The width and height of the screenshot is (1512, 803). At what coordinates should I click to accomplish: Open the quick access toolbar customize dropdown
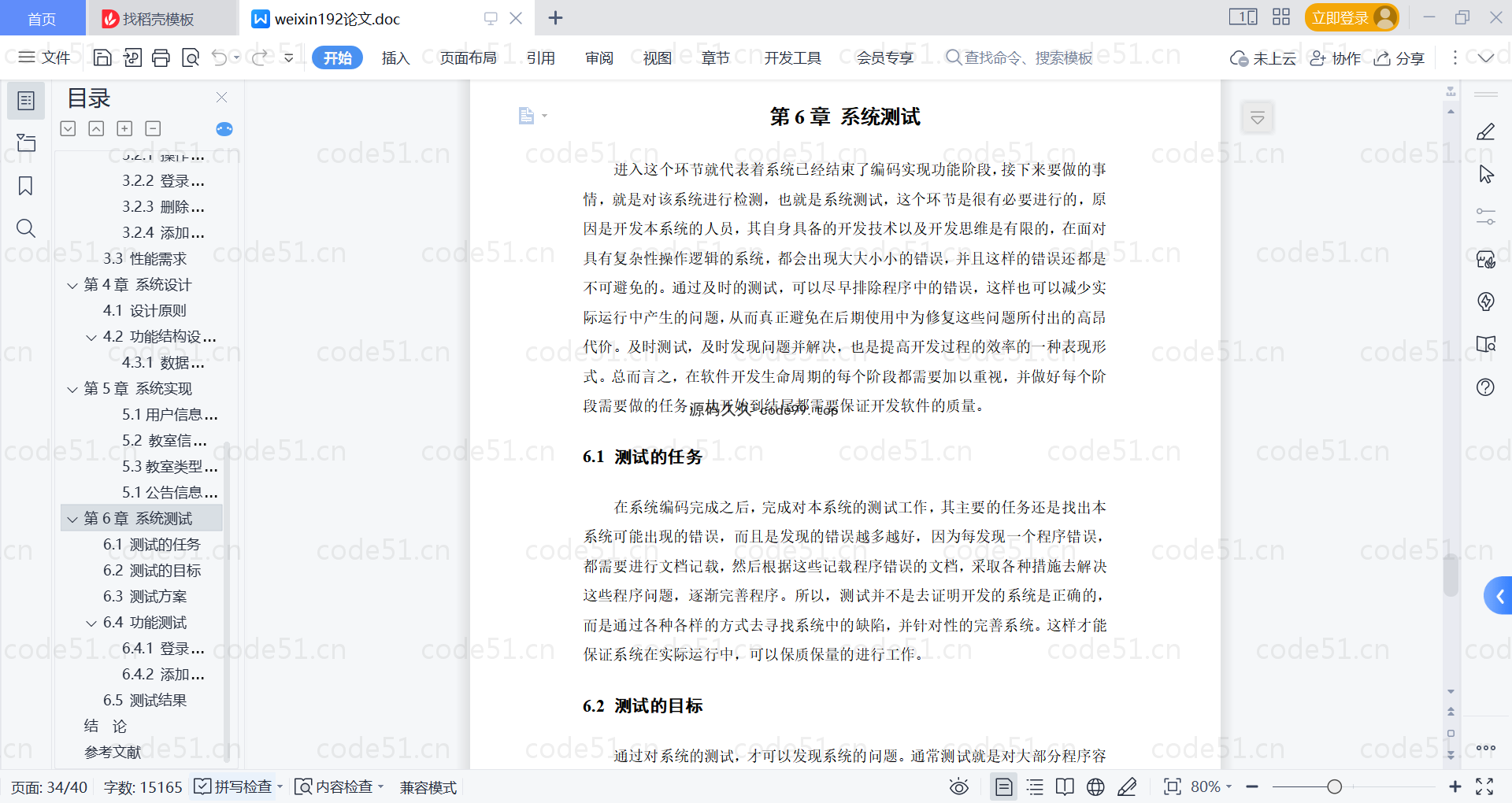click(288, 57)
